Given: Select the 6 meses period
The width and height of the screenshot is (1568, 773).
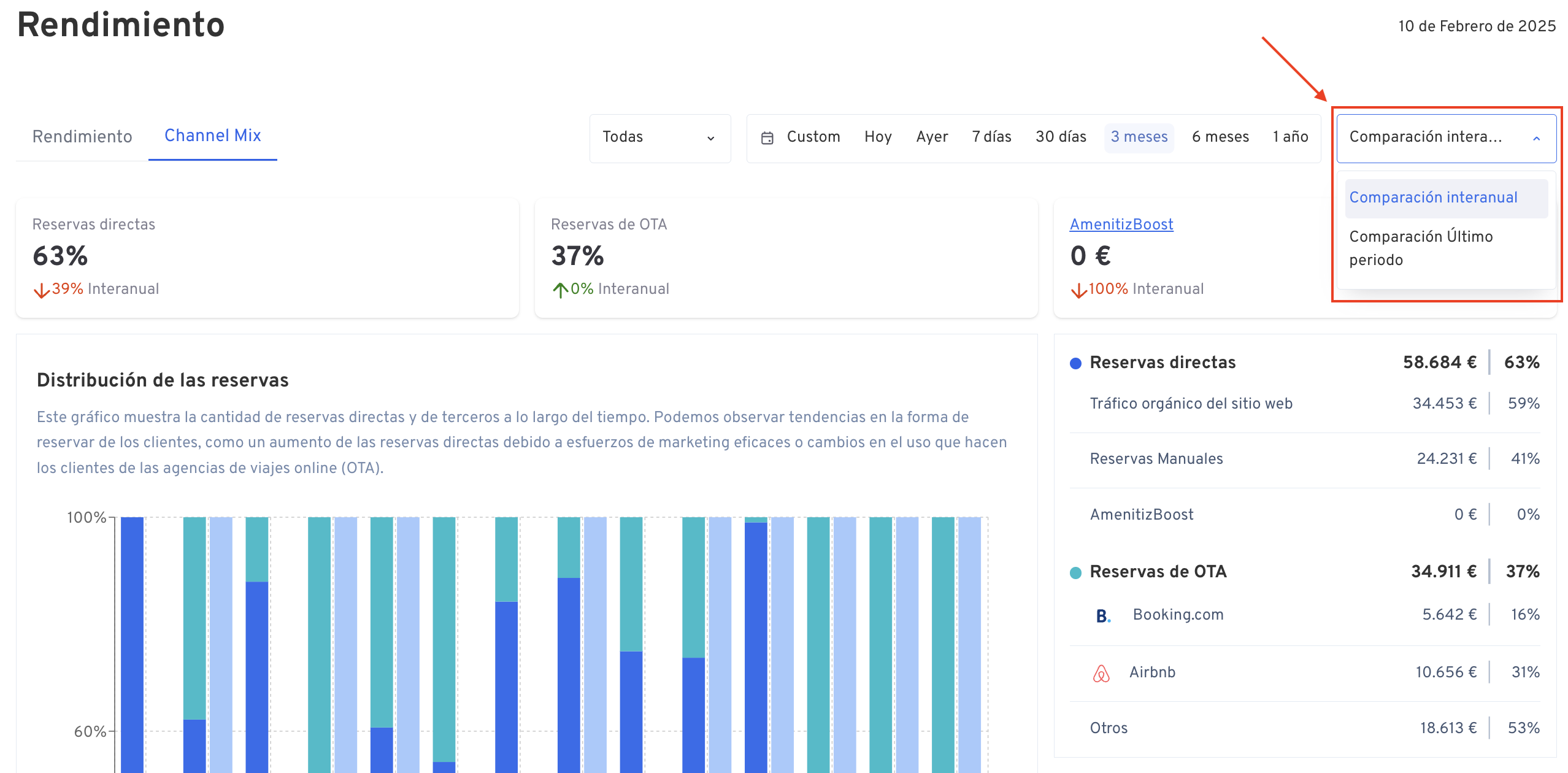Looking at the screenshot, I should (x=1220, y=137).
